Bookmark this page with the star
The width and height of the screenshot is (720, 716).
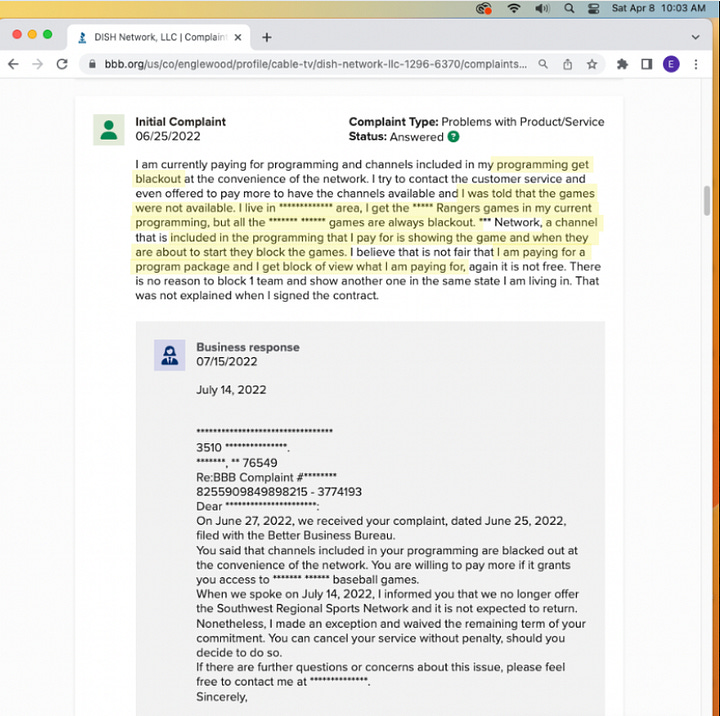tap(592, 64)
